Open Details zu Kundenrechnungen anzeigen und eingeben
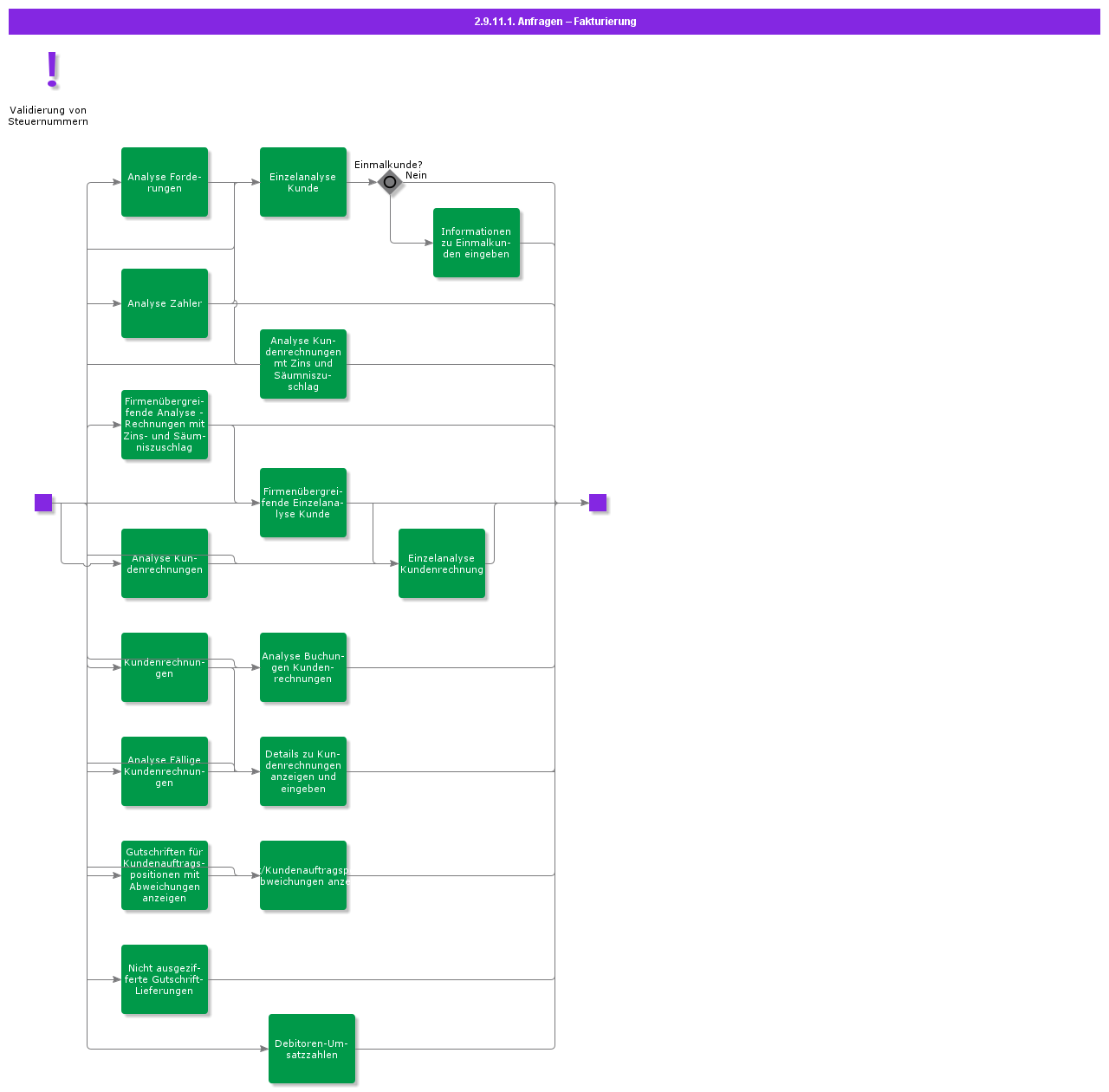1109x1092 pixels. pos(303,771)
